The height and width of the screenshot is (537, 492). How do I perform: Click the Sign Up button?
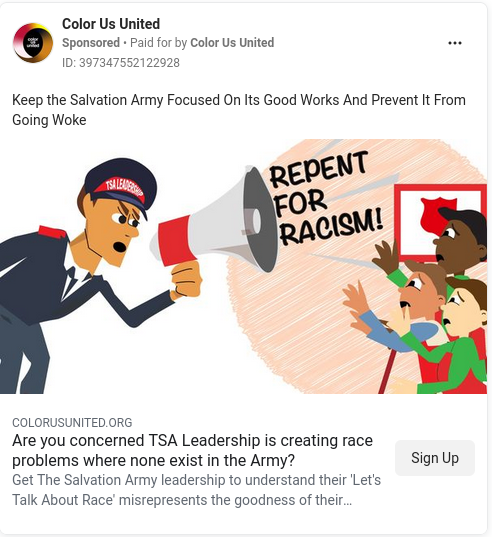(434, 458)
